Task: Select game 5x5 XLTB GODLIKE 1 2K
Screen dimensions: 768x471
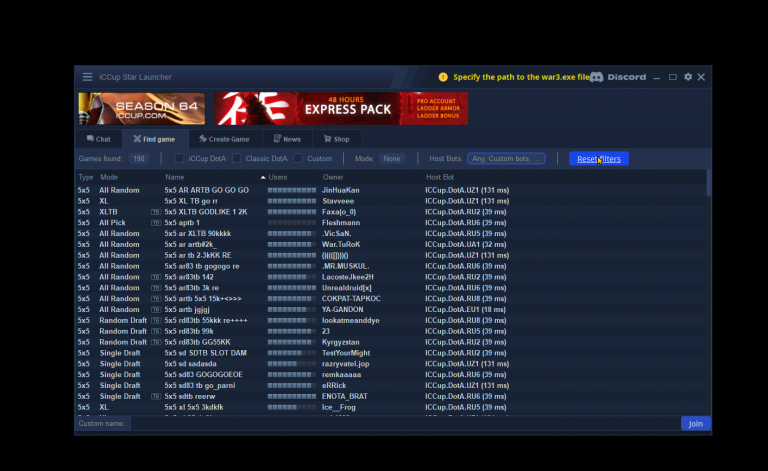Action: [391, 212]
